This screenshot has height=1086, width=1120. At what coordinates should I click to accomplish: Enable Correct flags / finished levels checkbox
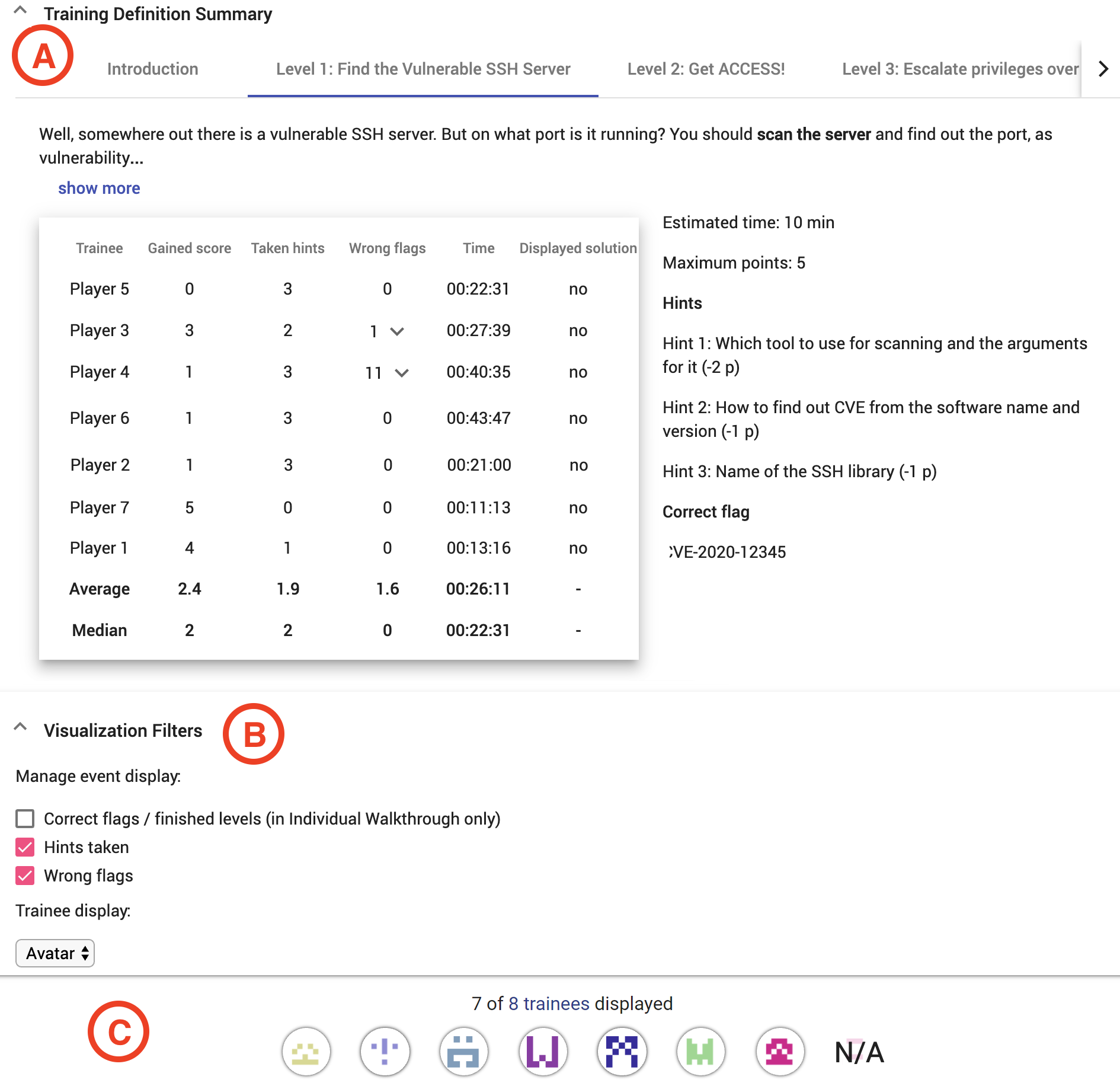point(25,819)
